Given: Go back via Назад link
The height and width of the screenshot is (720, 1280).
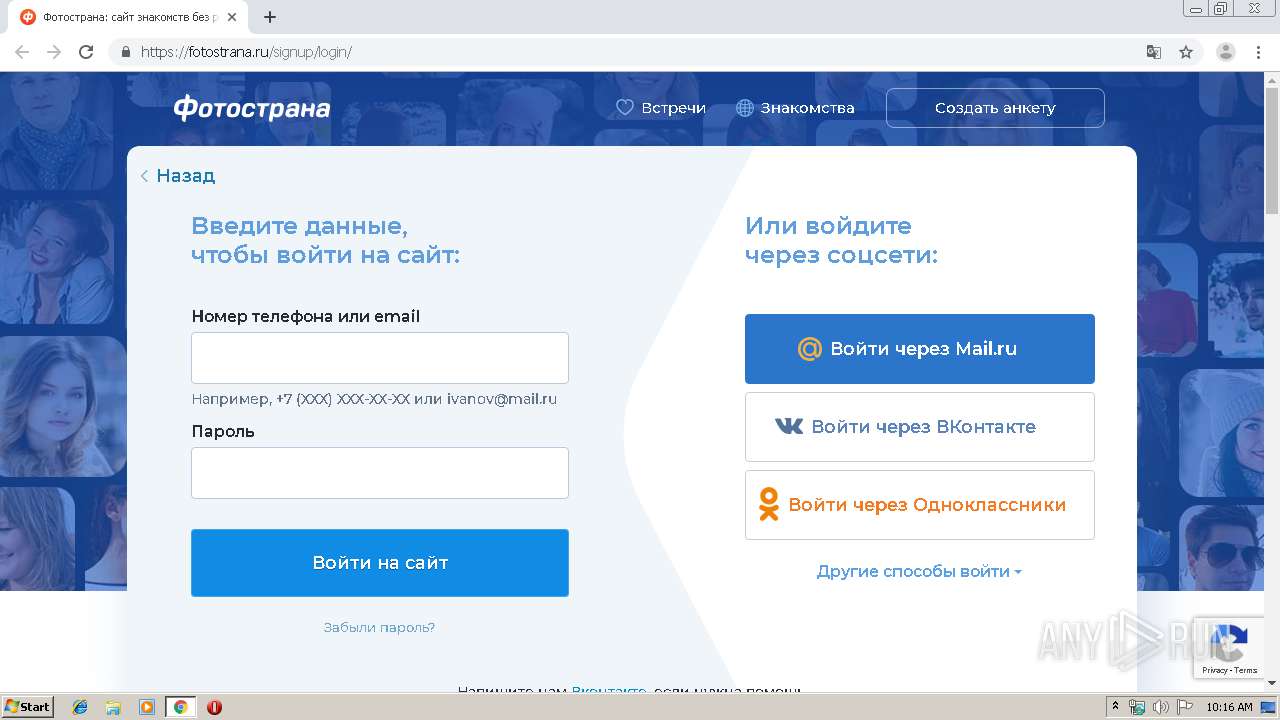Looking at the screenshot, I should 178,176.
